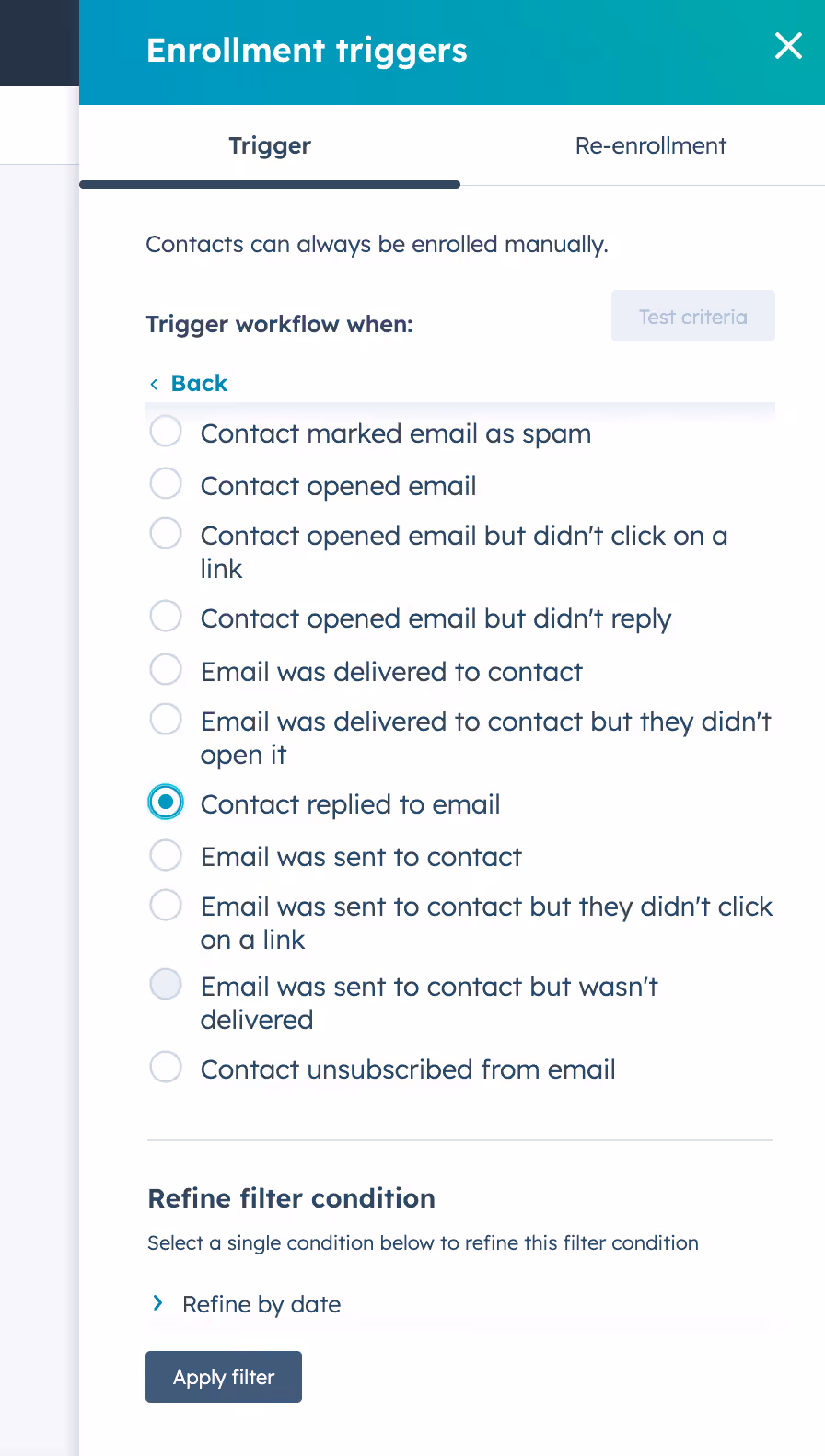Open the Refine by date label
825x1456 pixels.
[x=261, y=1304]
